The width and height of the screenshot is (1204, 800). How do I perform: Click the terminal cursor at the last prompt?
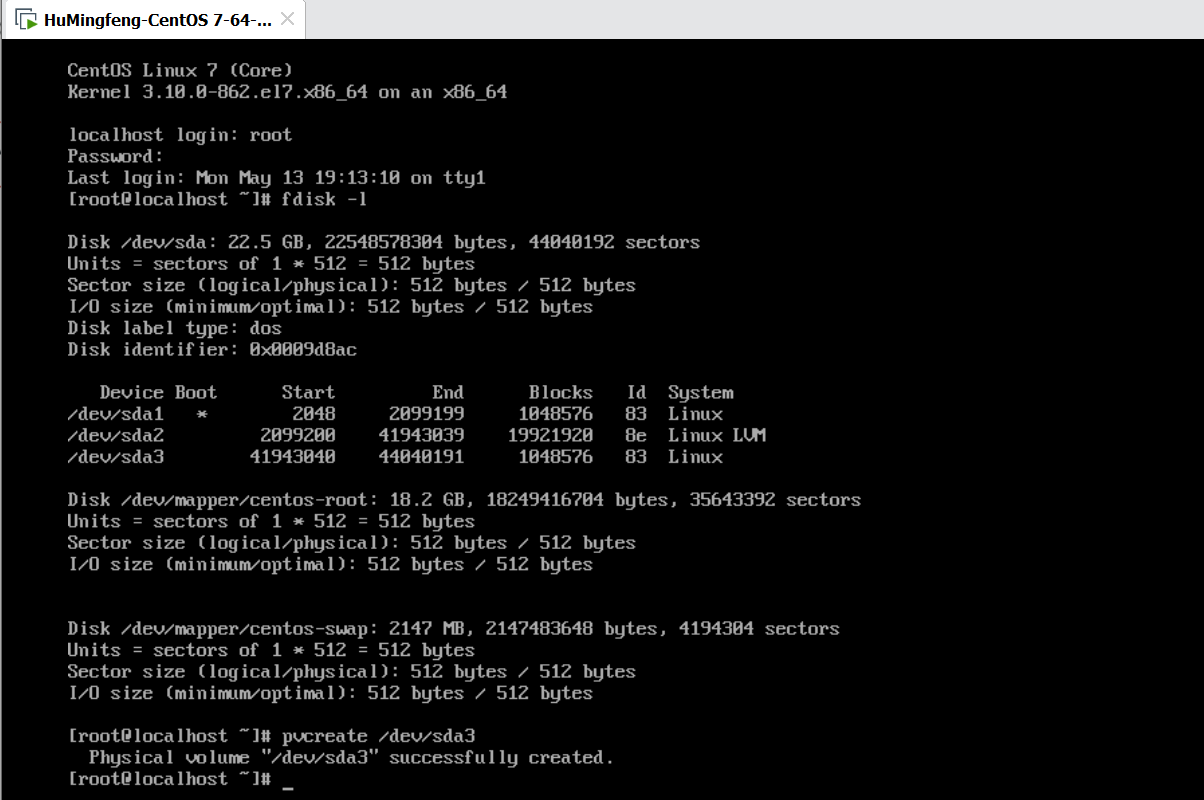pyautogui.click(x=288, y=786)
